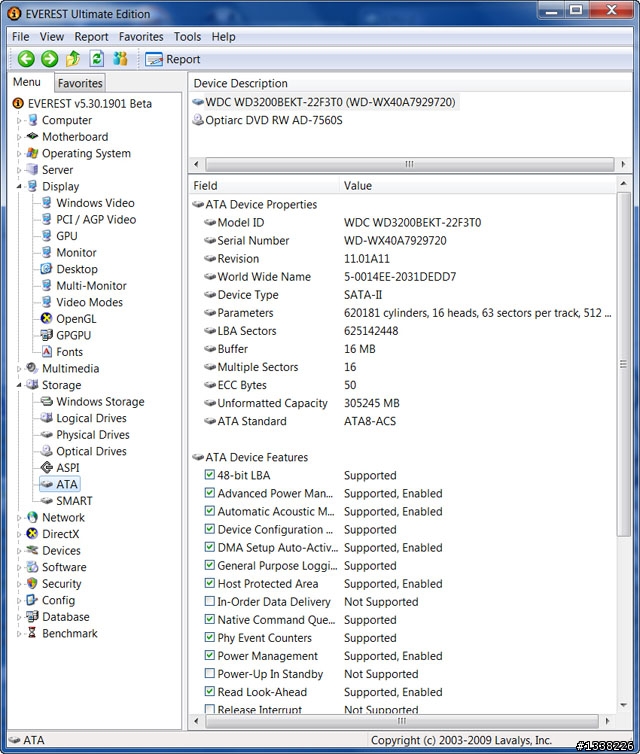Image resolution: width=640 pixels, height=754 pixels.
Task: Select the Desktop icon under Display
Action: pos(46,269)
